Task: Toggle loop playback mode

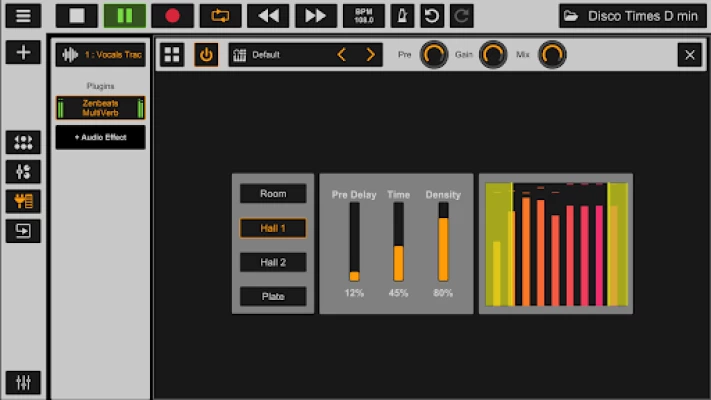Action: pos(220,15)
